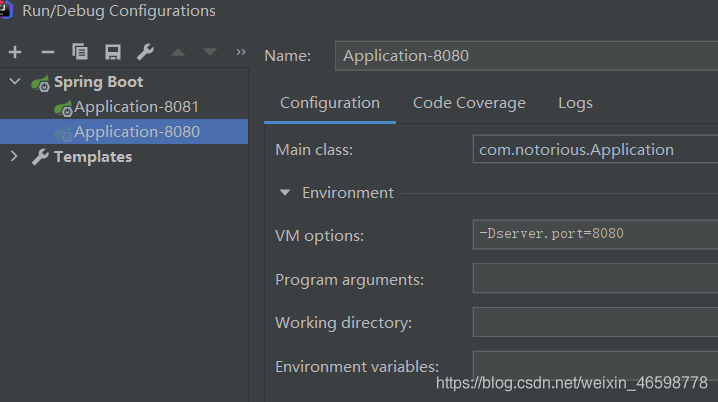Focus the Main class field
This screenshot has height=402, width=718.
pyautogui.click(x=595, y=149)
